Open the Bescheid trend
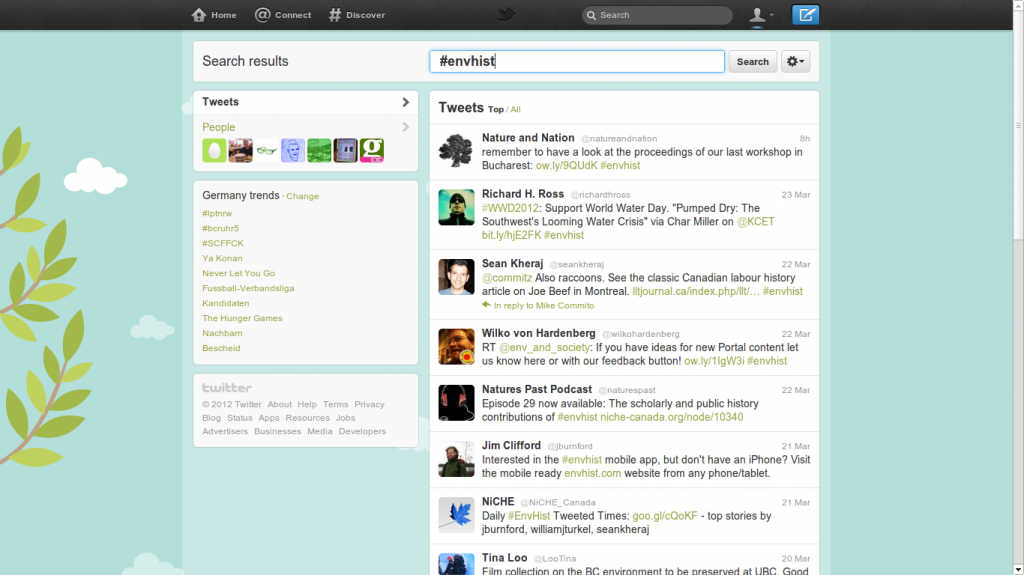The height and width of the screenshot is (575, 1024). (x=221, y=348)
